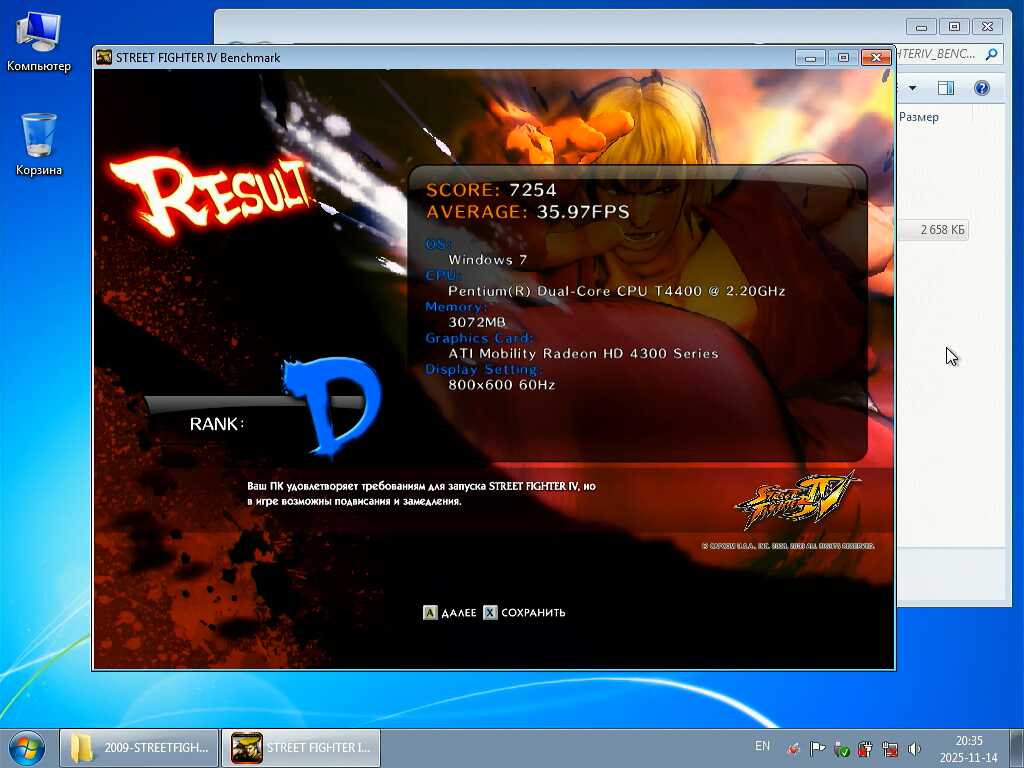Click the Benchmark window title bar icon
This screenshot has height=768, width=1024.
pos(104,57)
